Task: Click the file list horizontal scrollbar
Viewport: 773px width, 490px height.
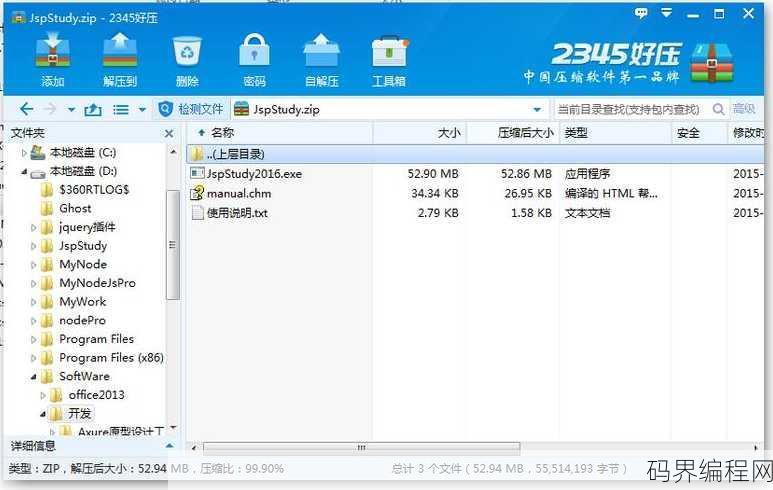Action: point(361,448)
